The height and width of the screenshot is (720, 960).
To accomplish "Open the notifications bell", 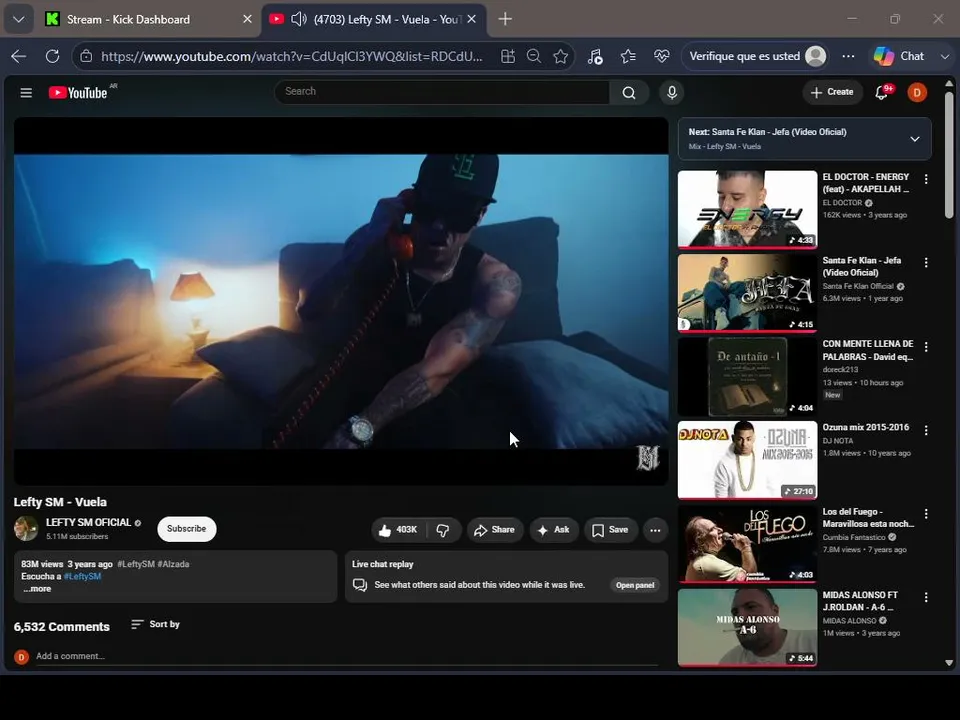I will [882, 92].
